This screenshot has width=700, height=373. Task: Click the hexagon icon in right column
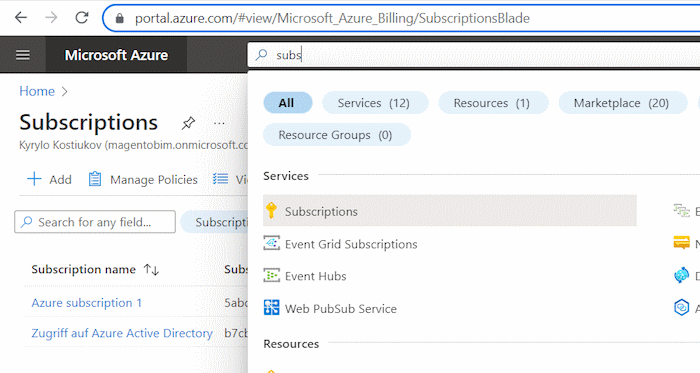click(681, 307)
